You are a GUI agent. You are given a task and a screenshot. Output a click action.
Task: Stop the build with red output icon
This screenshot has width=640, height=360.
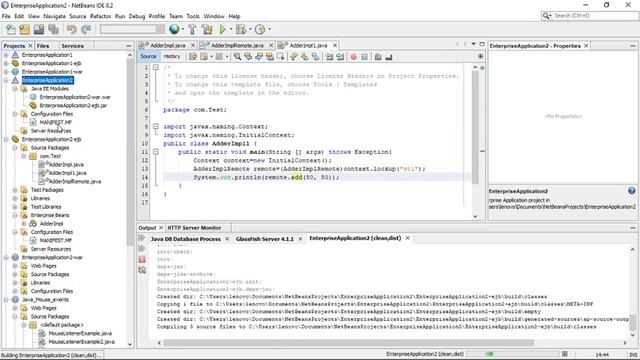(x=142, y=259)
